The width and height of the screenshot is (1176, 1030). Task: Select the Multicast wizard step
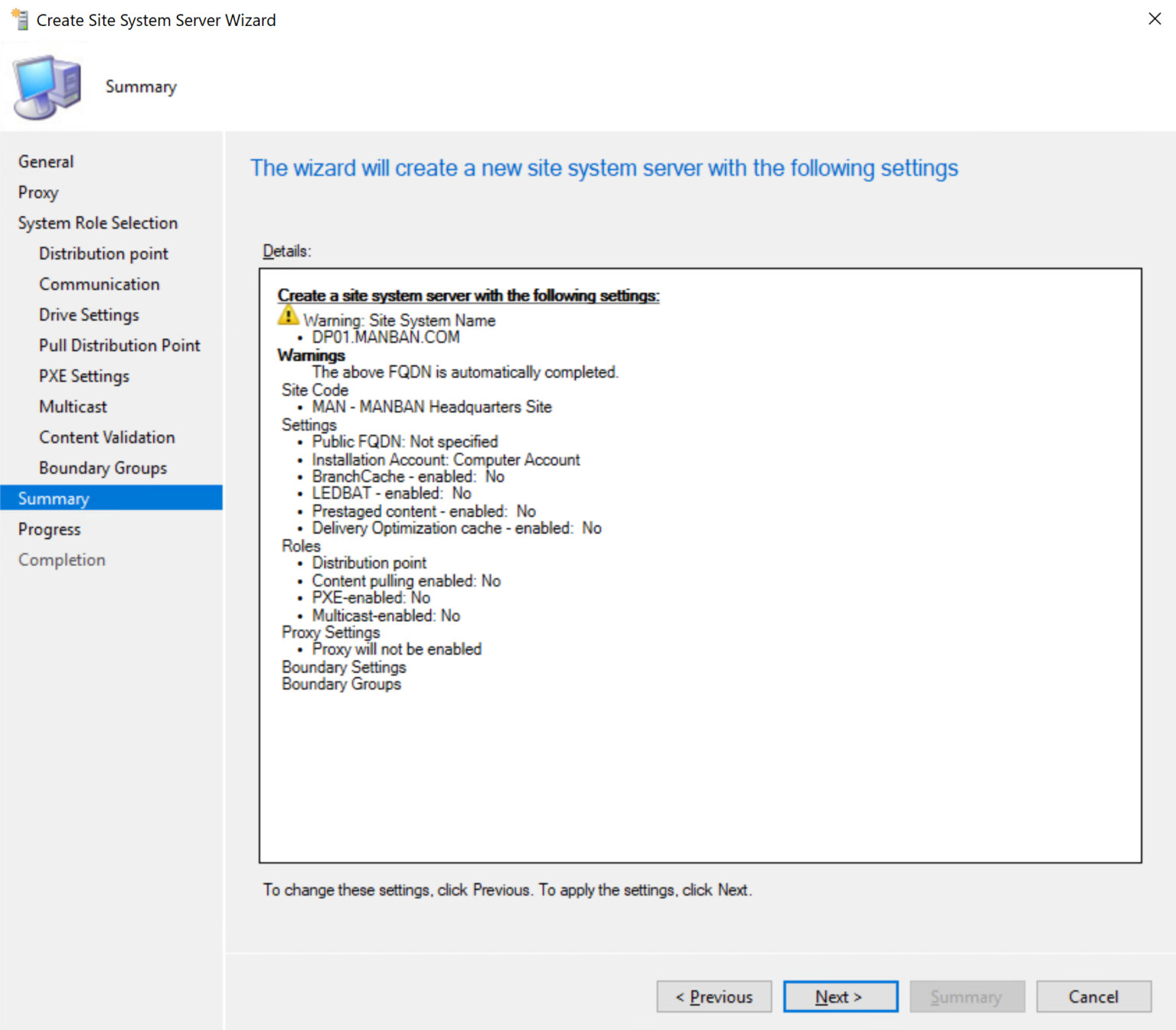[73, 407]
